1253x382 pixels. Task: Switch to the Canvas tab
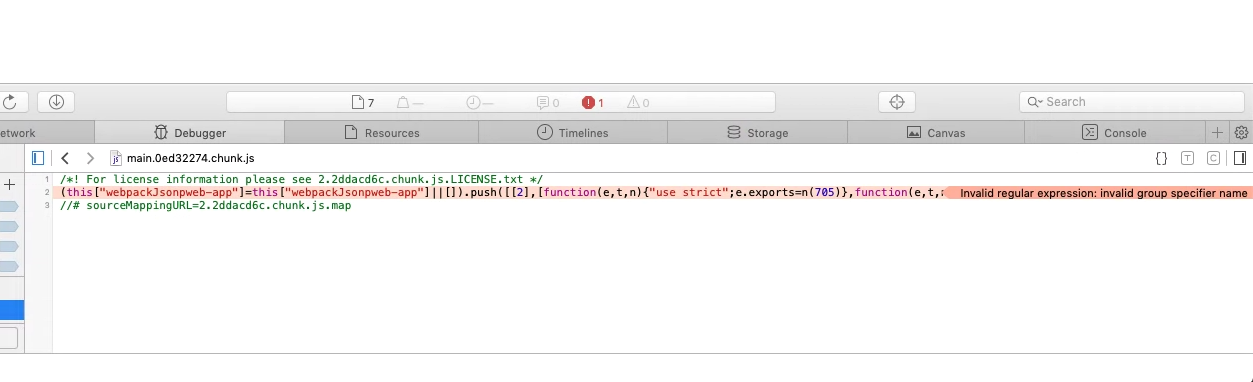tap(936, 133)
